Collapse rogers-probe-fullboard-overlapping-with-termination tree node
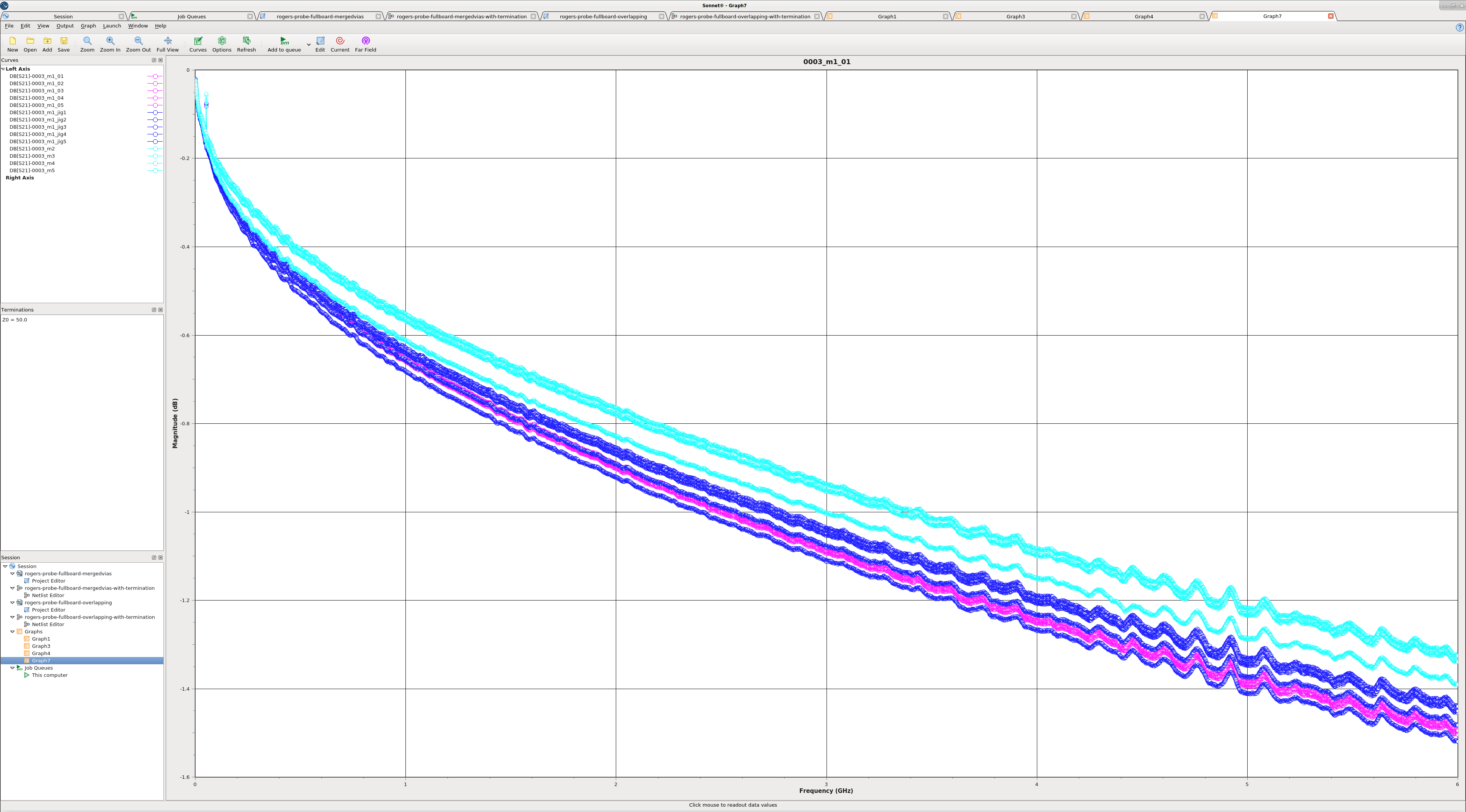1466x812 pixels. pos(13,617)
